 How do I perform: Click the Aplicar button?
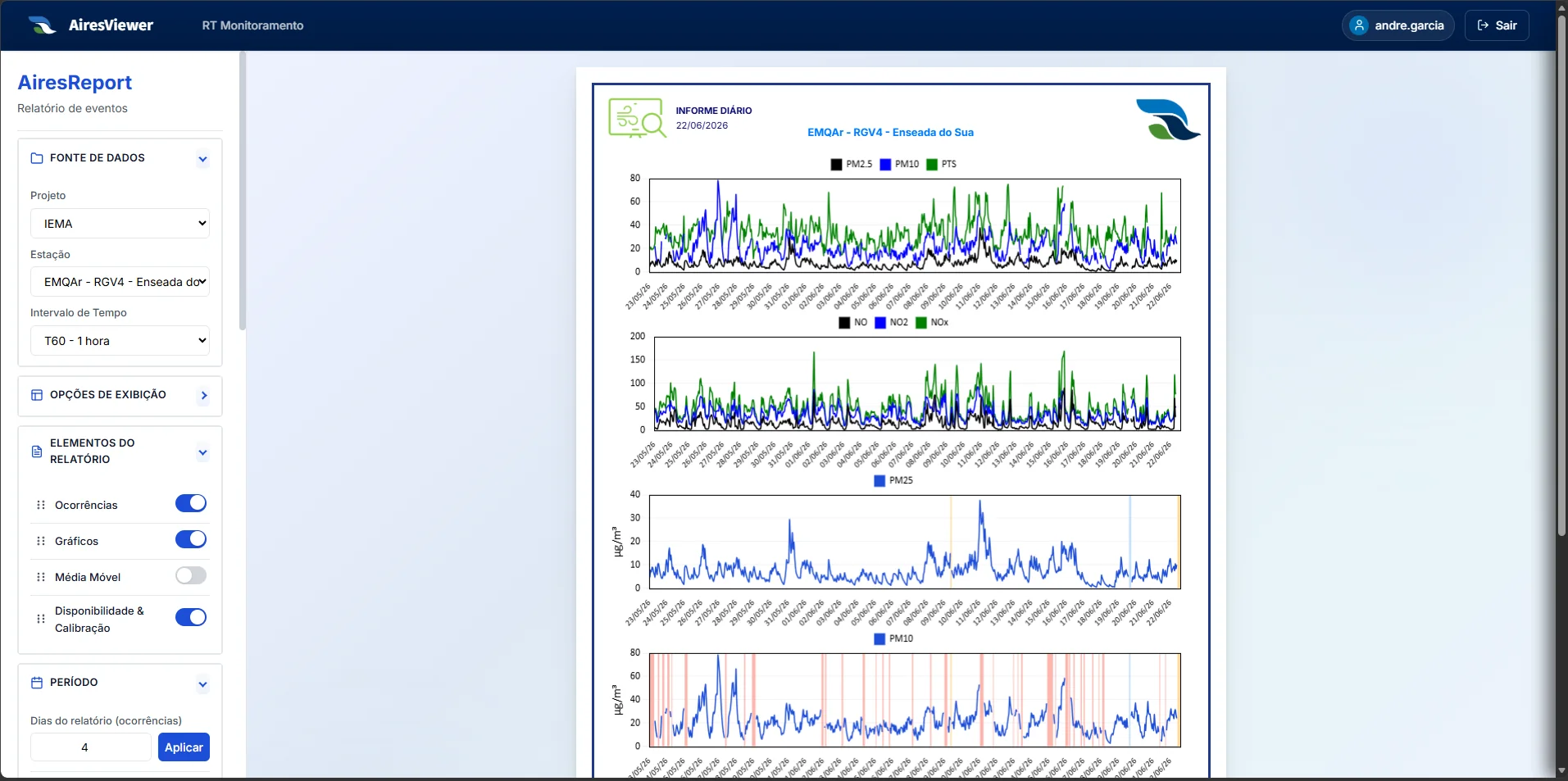pos(184,747)
